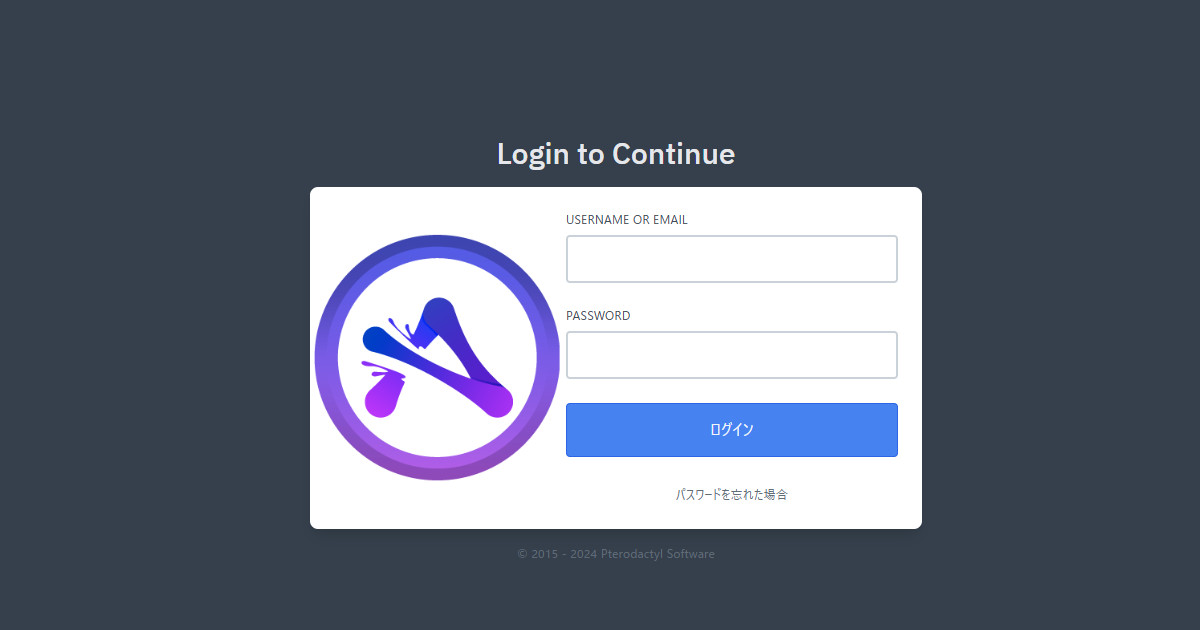Open the パスワードを忘れた場合 link
This screenshot has width=1200, height=630.
coord(732,494)
